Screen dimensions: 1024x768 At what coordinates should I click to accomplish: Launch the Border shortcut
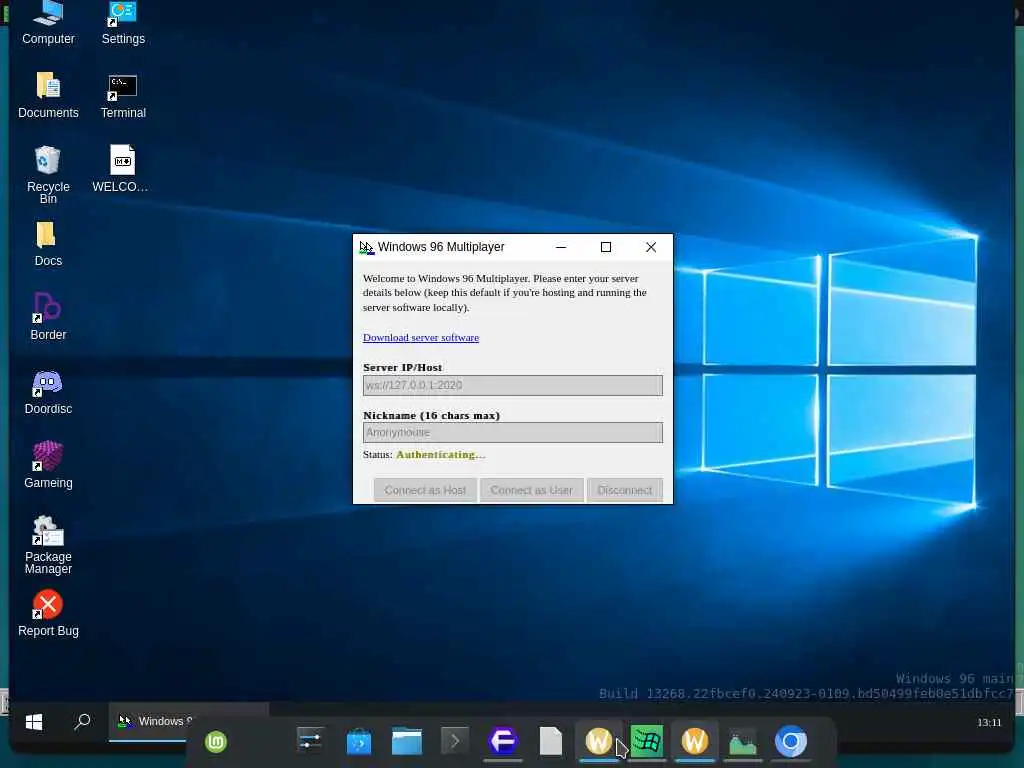(48, 317)
